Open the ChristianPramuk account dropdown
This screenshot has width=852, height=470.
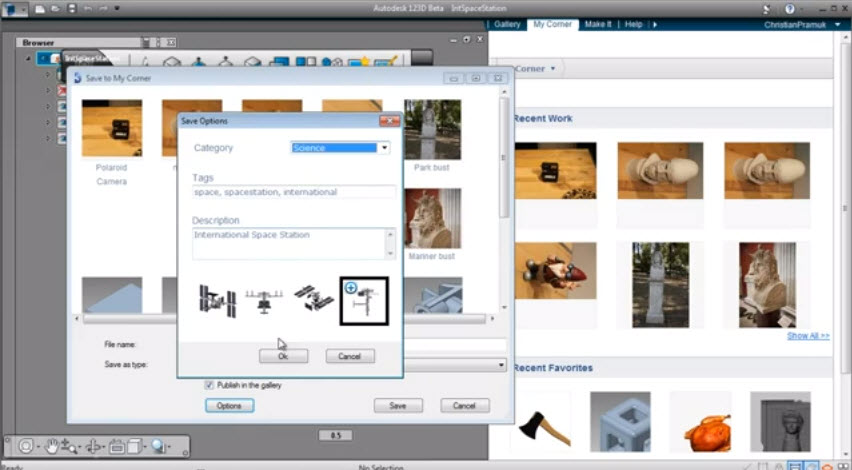(837, 25)
